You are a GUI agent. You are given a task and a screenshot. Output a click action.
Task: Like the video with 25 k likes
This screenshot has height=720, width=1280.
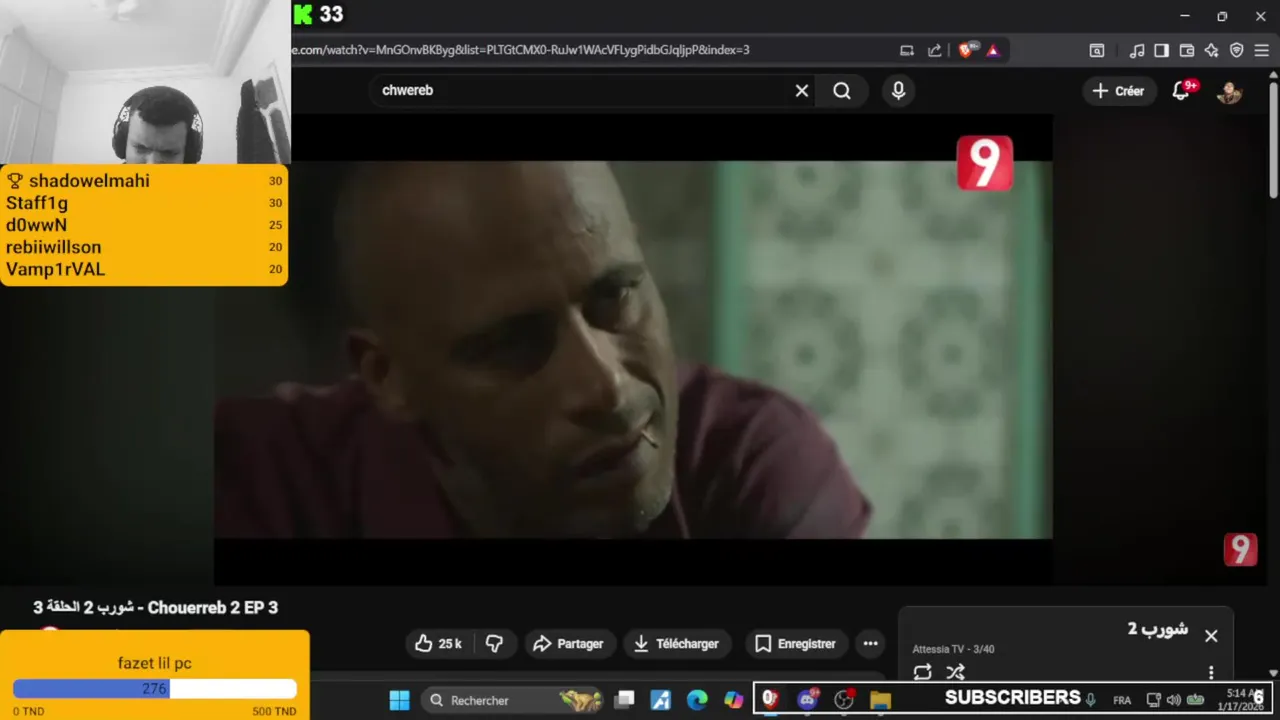pyautogui.click(x=438, y=644)
